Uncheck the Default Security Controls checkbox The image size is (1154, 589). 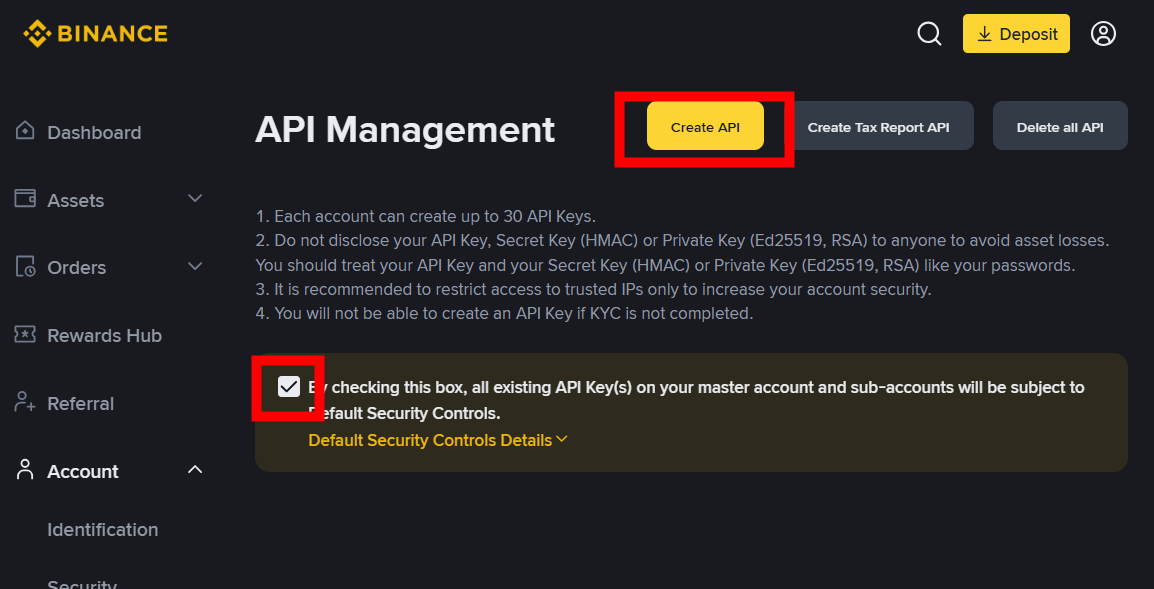tap(289, 387)
